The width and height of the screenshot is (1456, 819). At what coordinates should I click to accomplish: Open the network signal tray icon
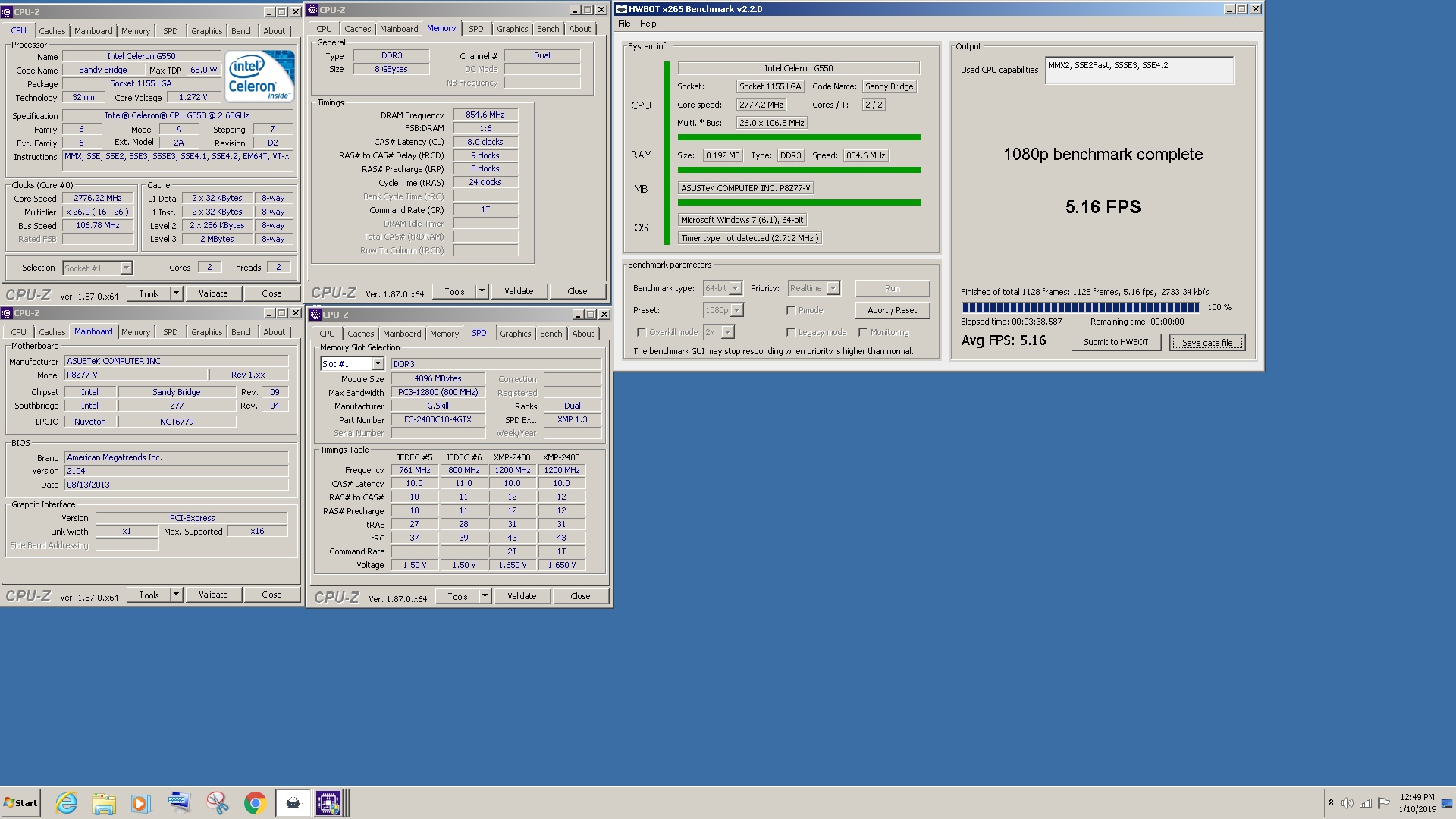[x=1366, y=803]
